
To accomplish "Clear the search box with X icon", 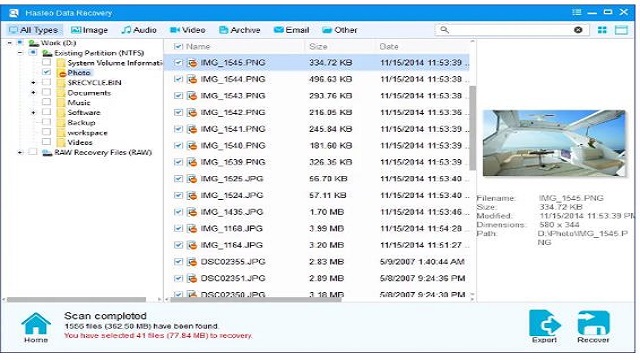I will (x=578, y=30).
